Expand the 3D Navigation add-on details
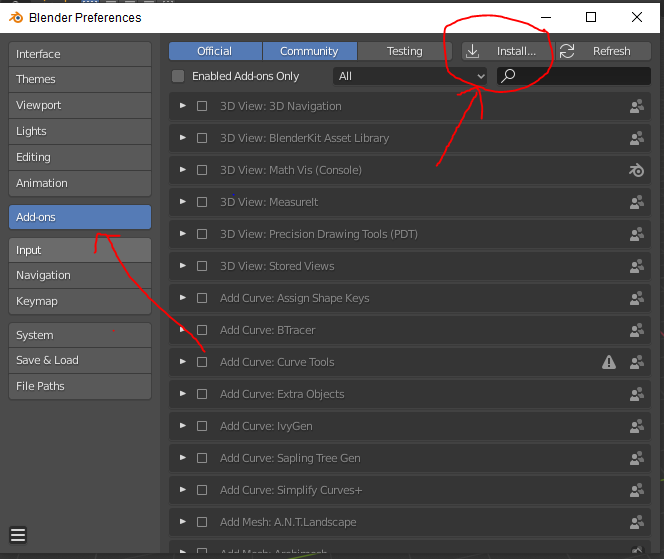 coord(183,105)
